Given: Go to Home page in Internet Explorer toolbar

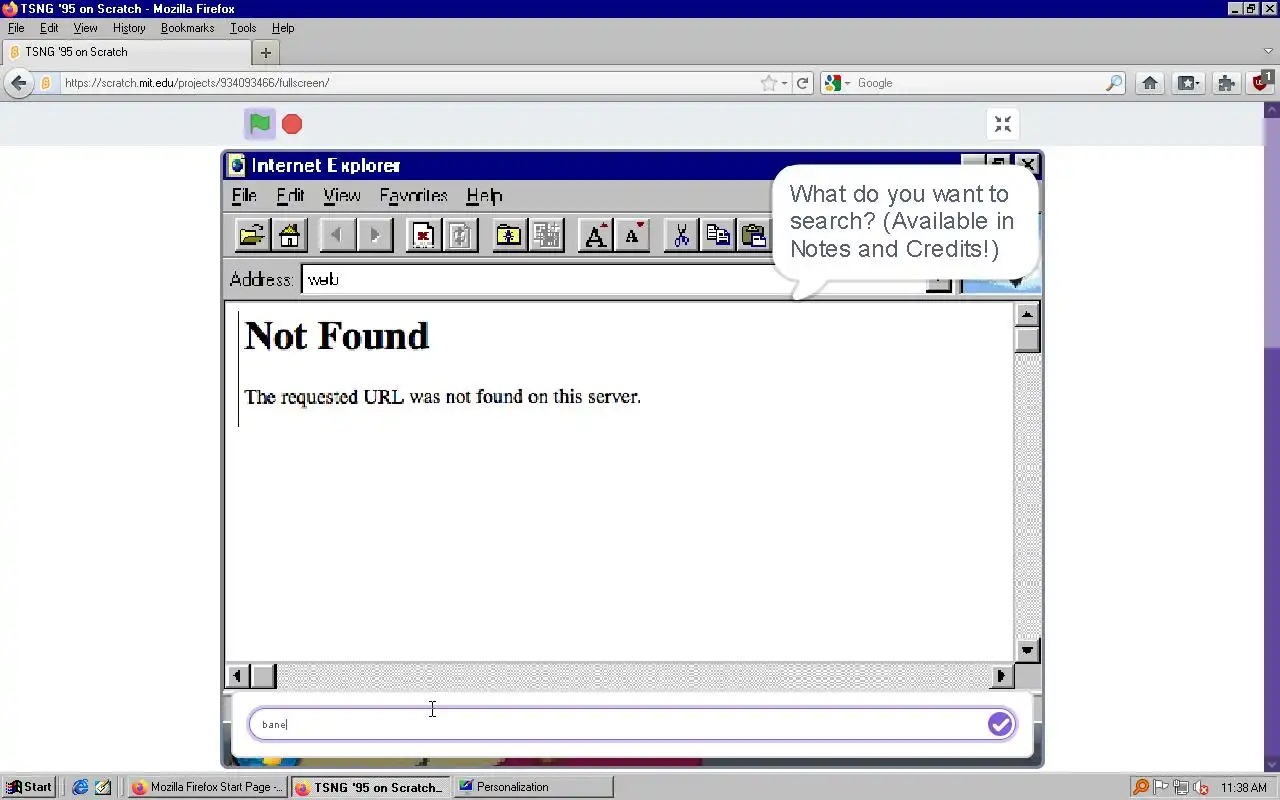Looking at the screenshot, I should pyautogui.click(x=289, y=235).
